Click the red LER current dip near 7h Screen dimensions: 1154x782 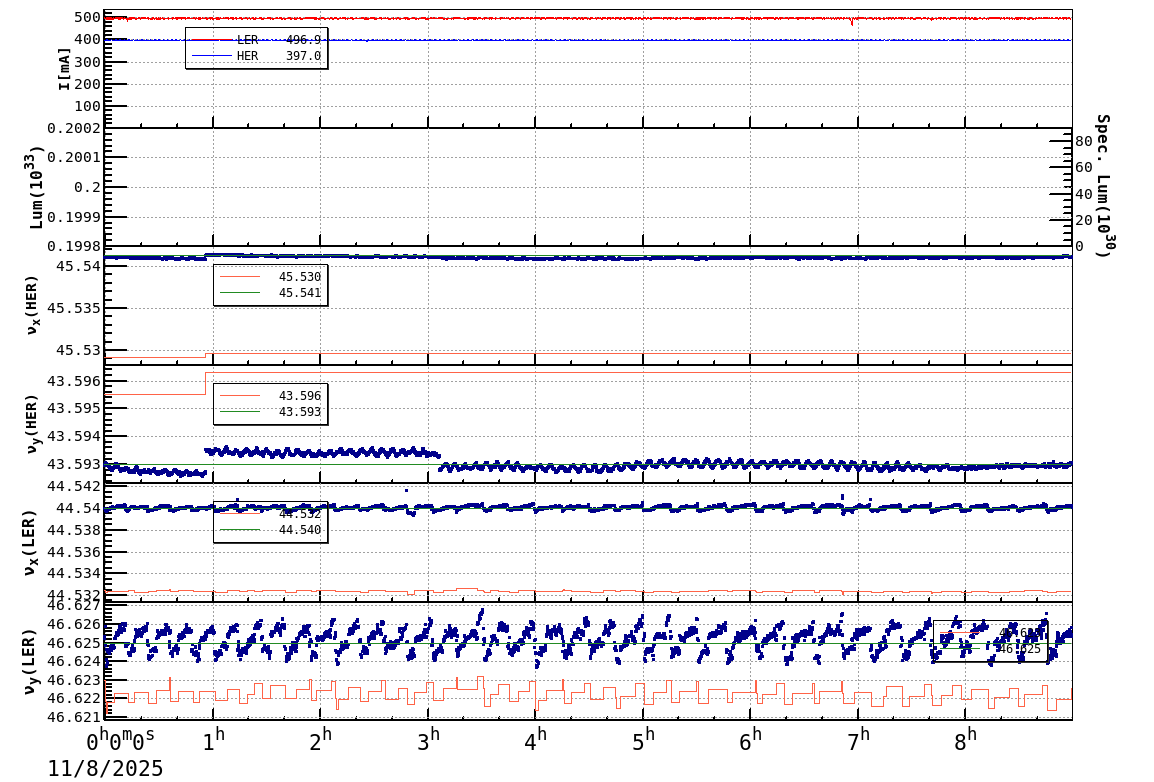852,22
